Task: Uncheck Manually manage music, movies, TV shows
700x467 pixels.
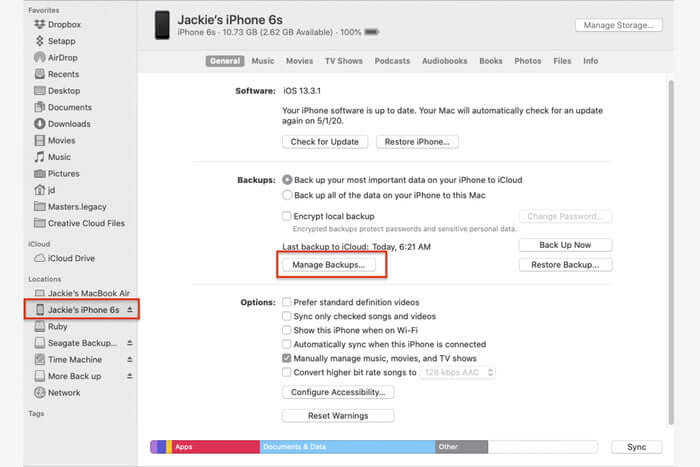Action: pyautogui.click(x=287, y=358)
